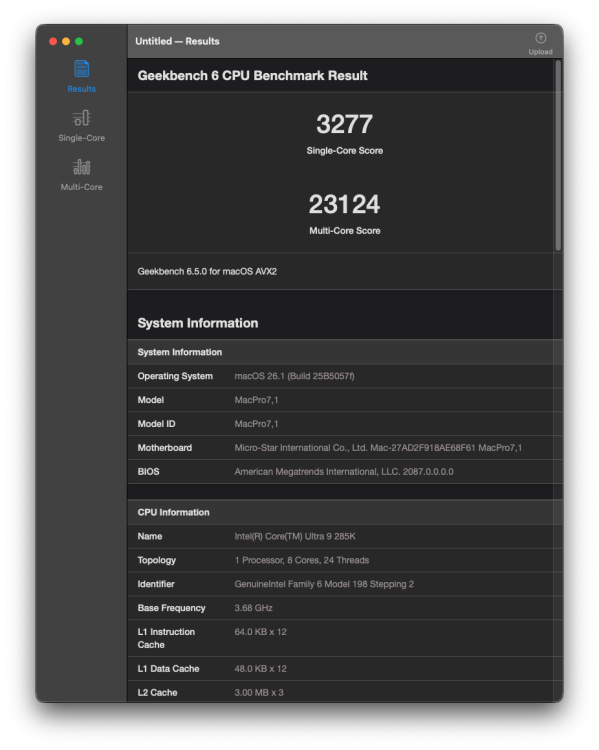The width and height of the screenshot is (599, 750).
Task: Zoom window using green button
Action: click(x=79, y=42)
